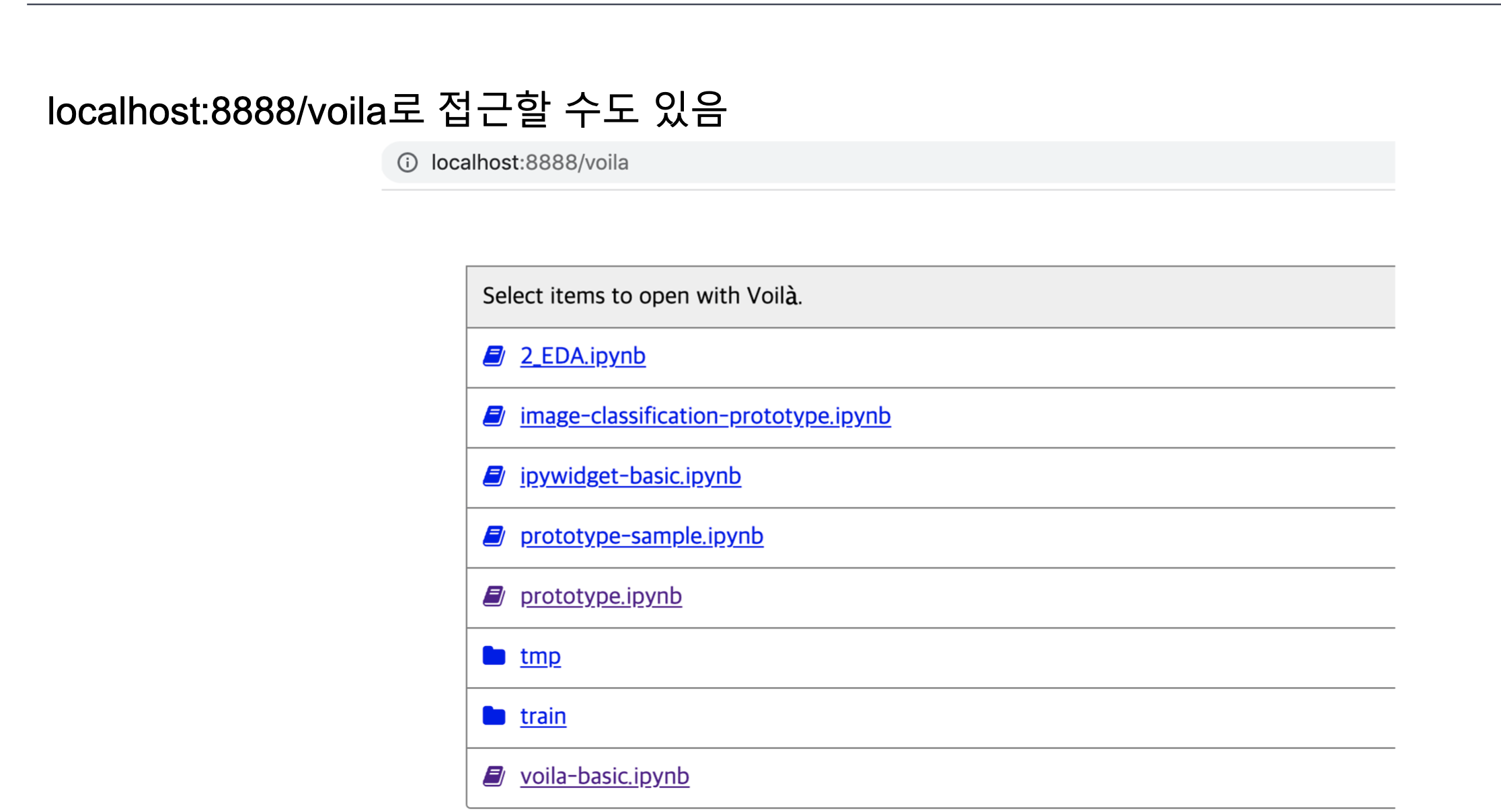Click the Korean slide title text
This screenshot has height=812, width=1501.
(387, 110)
